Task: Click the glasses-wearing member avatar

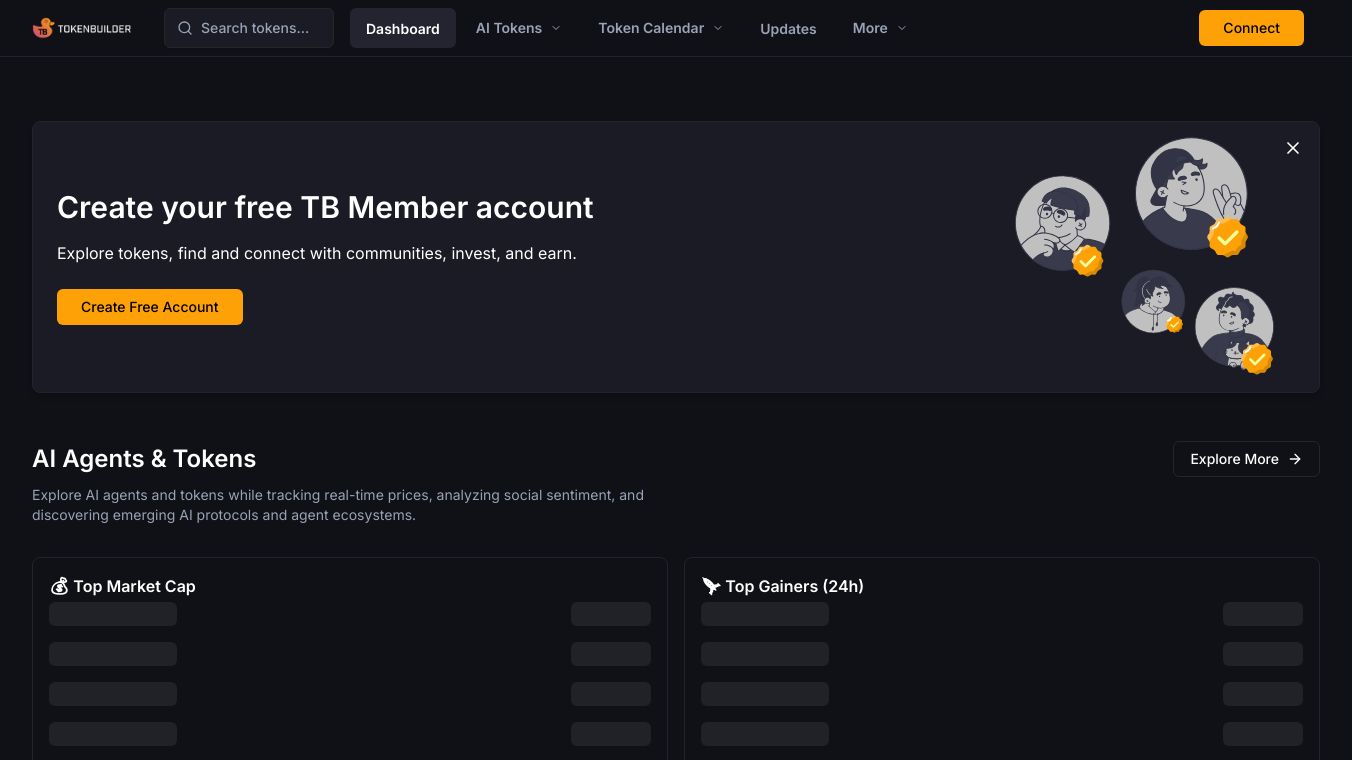Action: click(x=1062, y=223)
